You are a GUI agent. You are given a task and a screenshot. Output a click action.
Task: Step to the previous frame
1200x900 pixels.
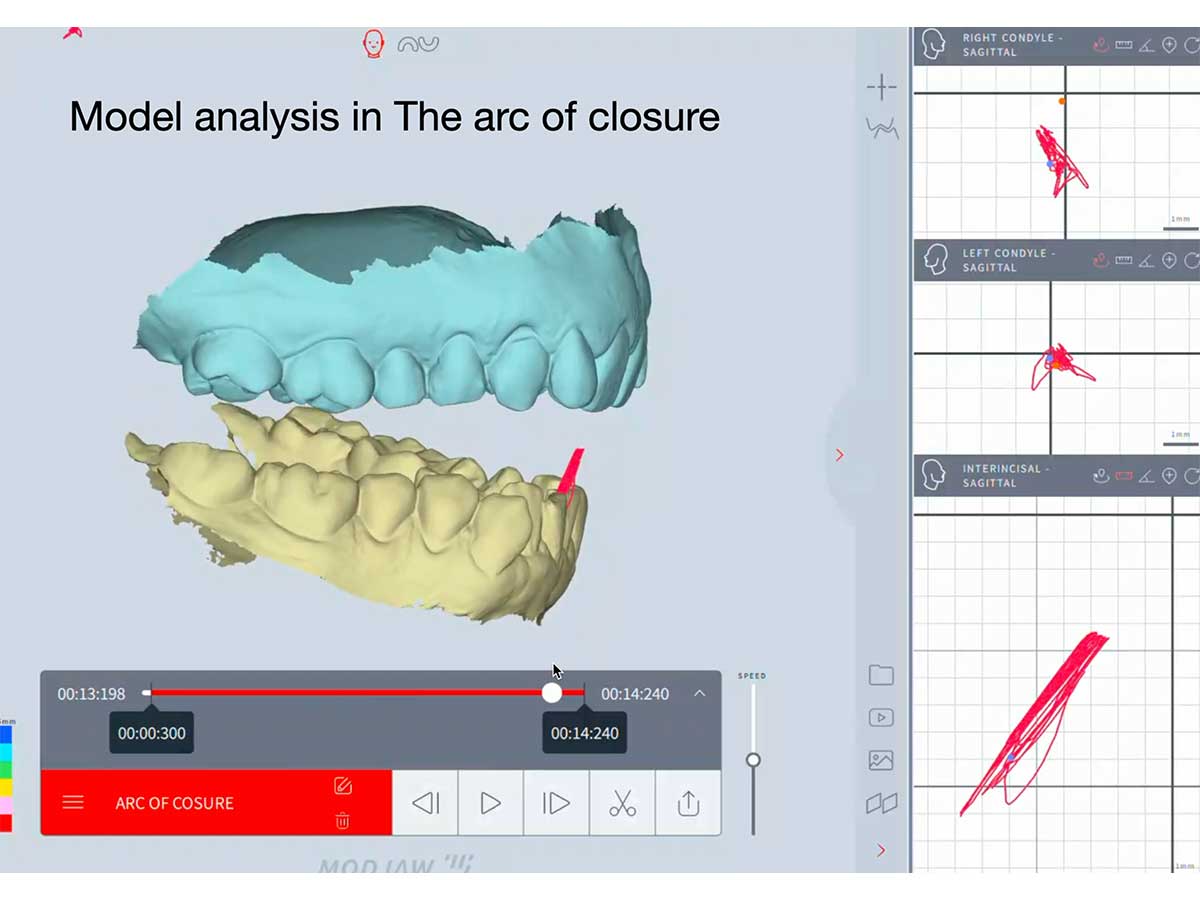[x=425, y=803]
